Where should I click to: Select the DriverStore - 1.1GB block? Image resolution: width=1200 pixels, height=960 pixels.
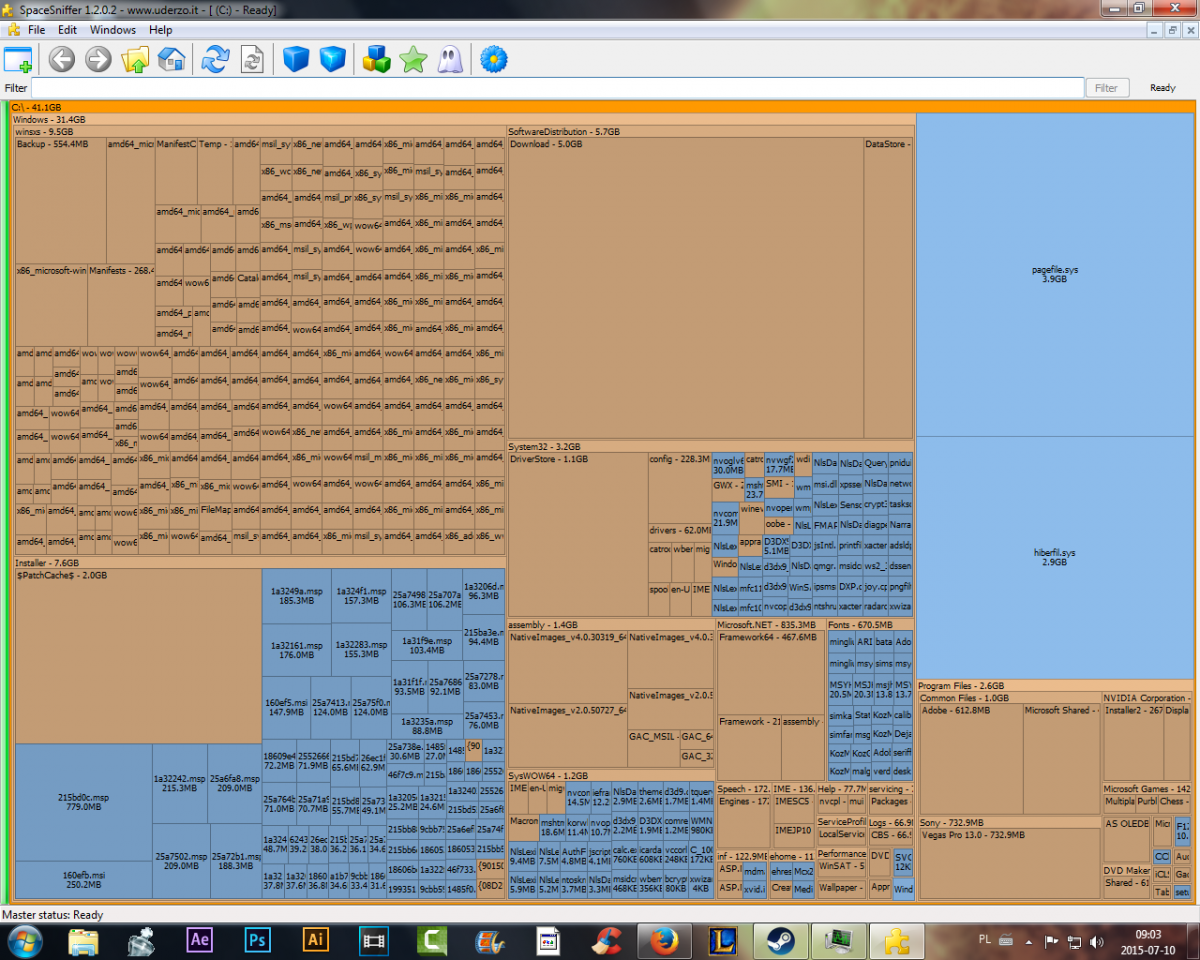point(578,534)
